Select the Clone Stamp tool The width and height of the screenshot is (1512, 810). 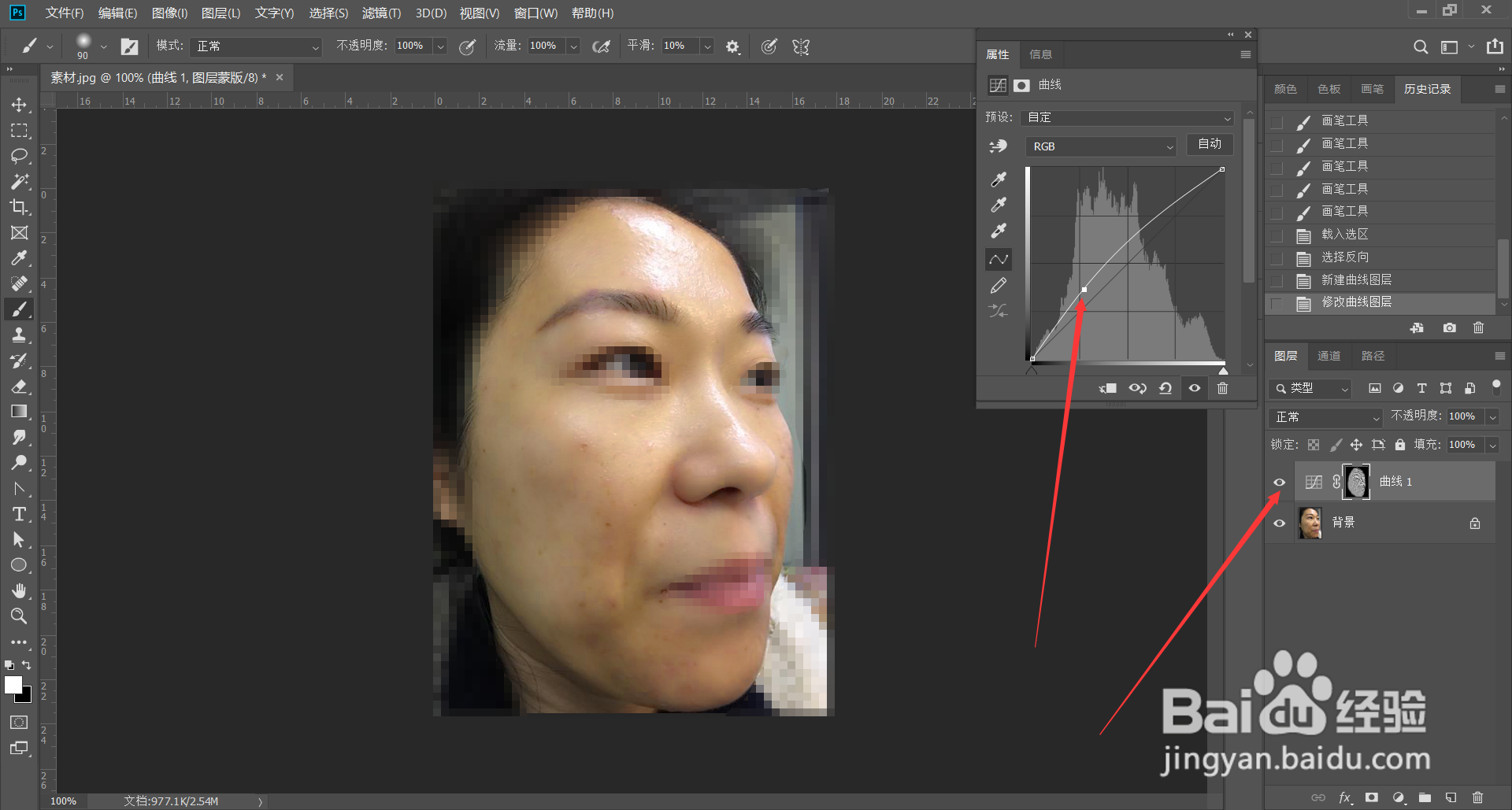(19, 335)
